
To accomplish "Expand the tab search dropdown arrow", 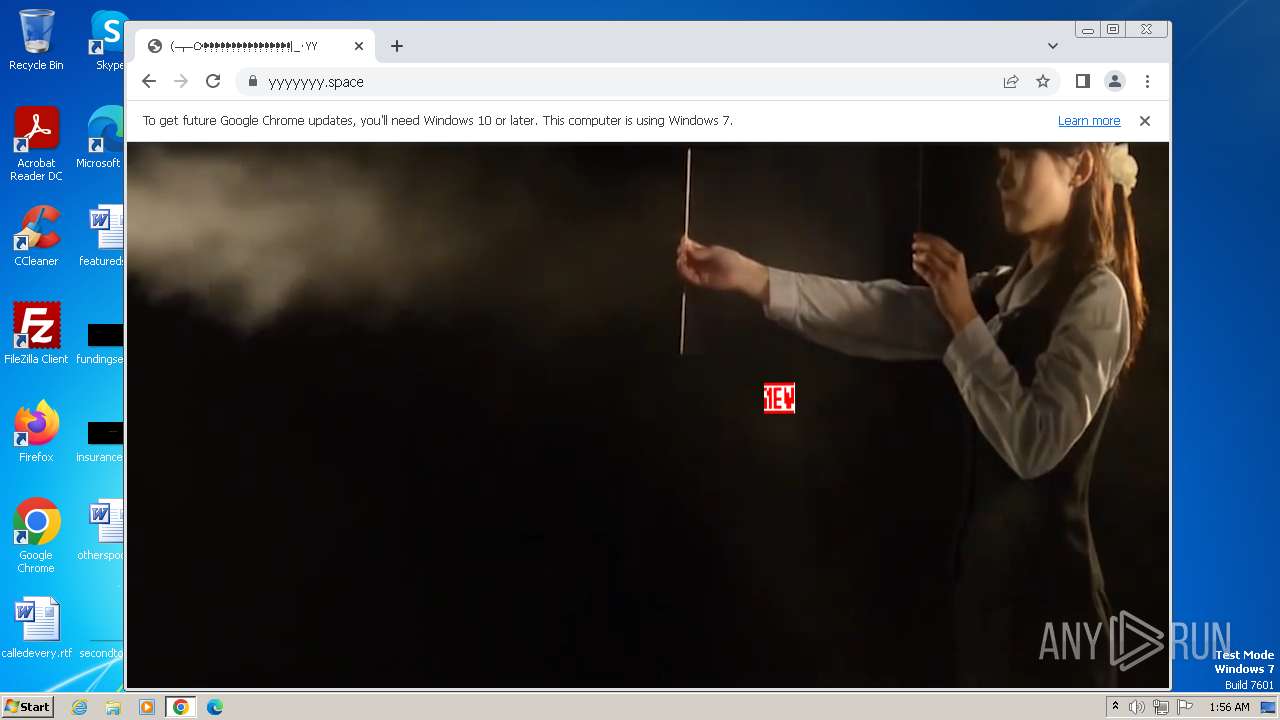I will pos(1053,46).
